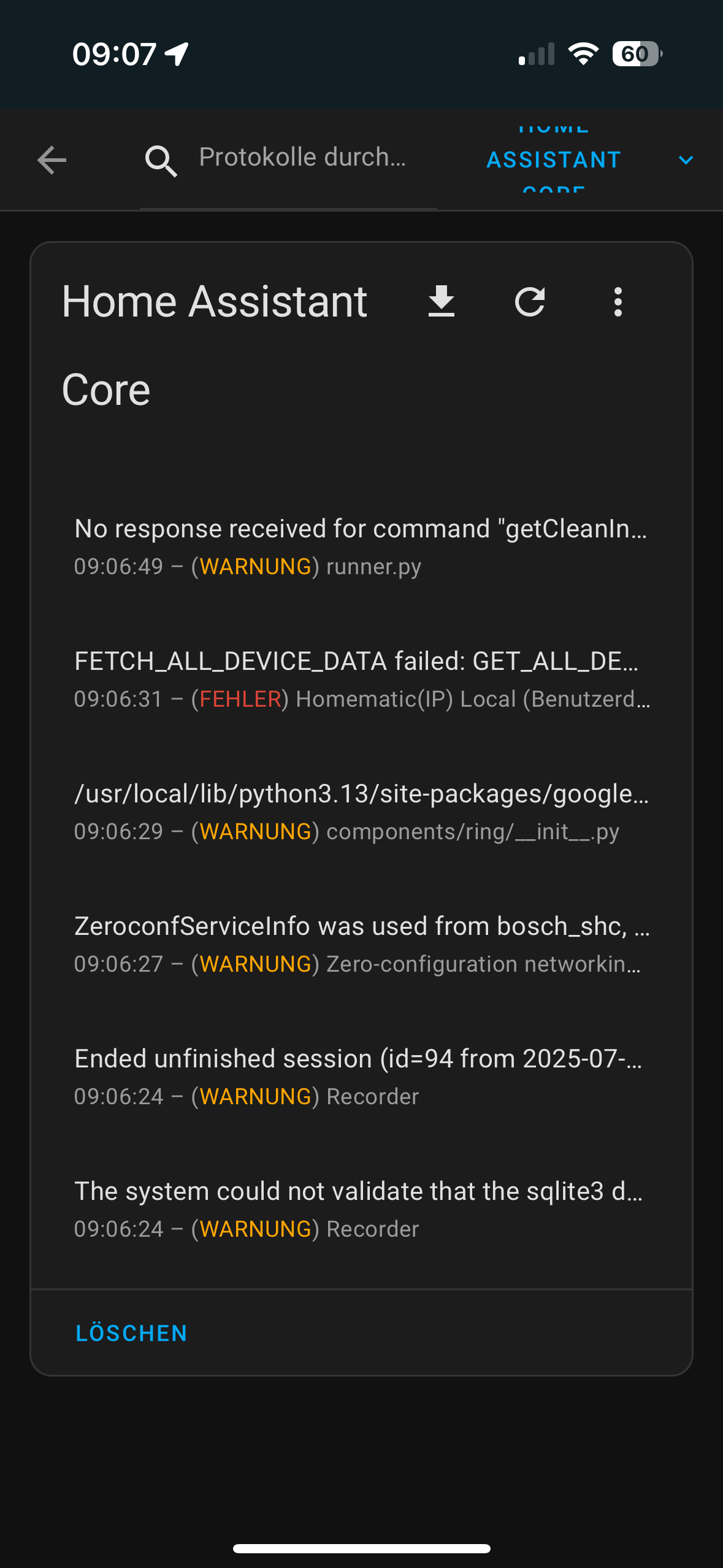723x1568 pixels.
Task: Open the Home Assistant Core selector
Action: 554,160
